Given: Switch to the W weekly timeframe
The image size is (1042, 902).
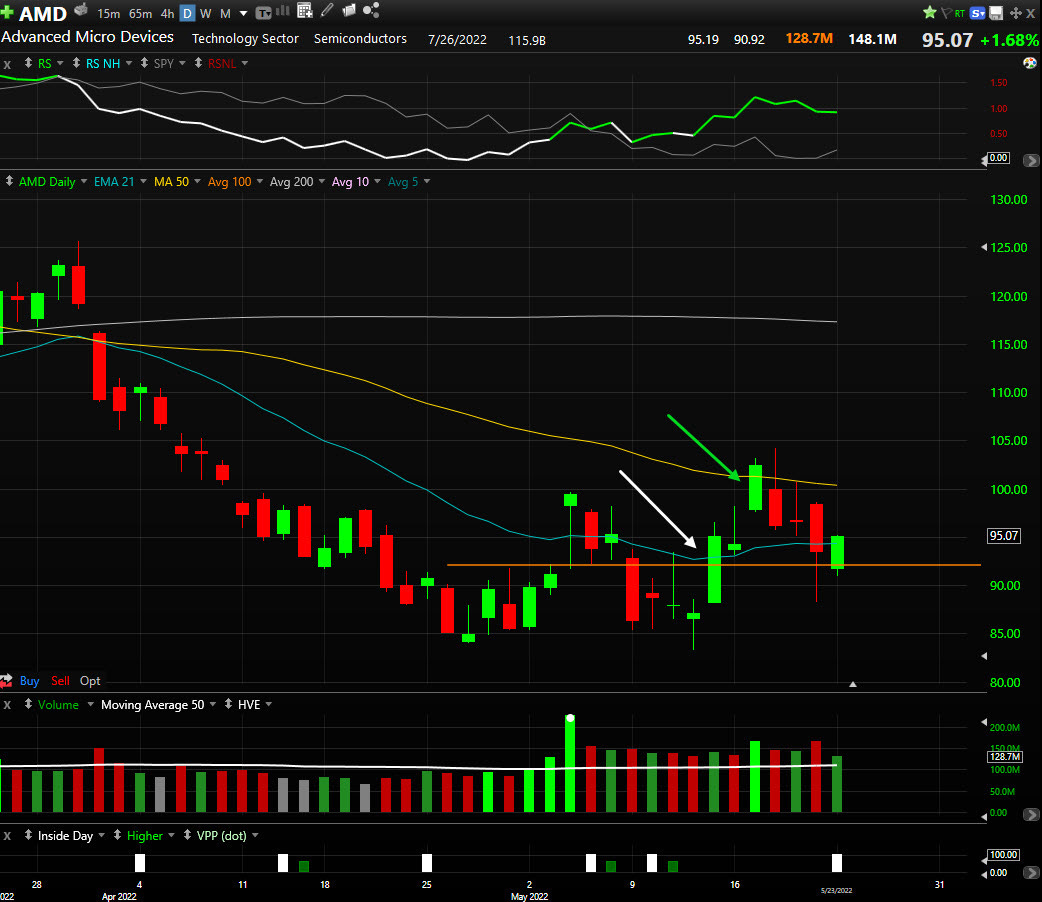Looking at the screenshot, I should pos(205,13).
